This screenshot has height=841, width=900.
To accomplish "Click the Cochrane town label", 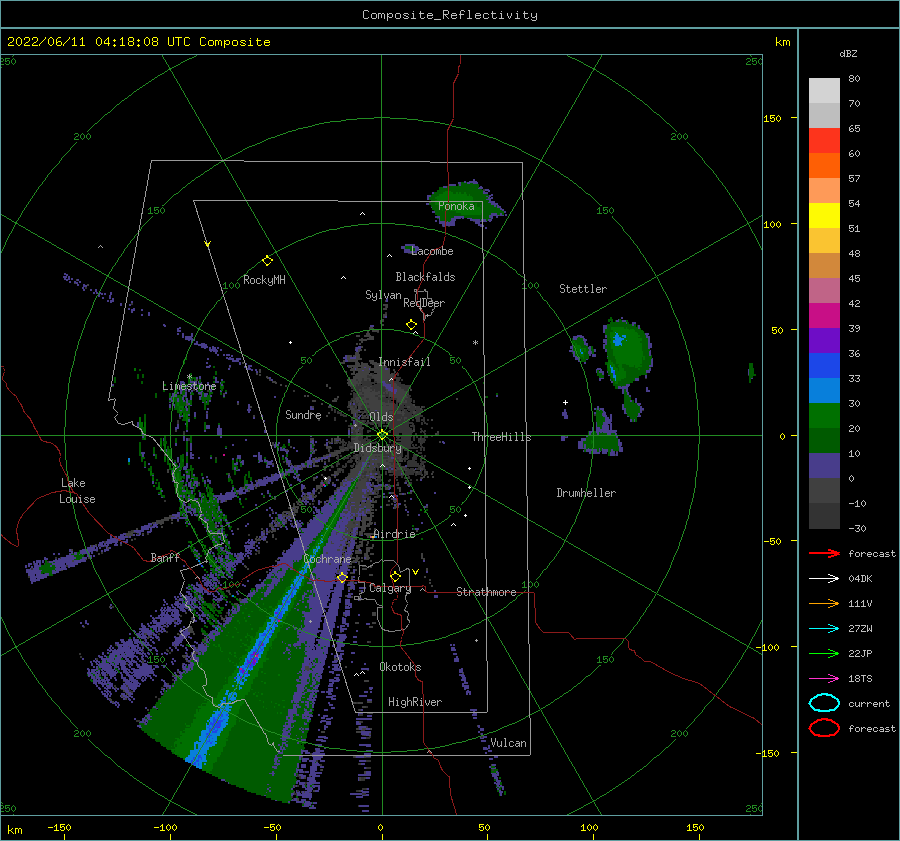I will tap(327, 559).
